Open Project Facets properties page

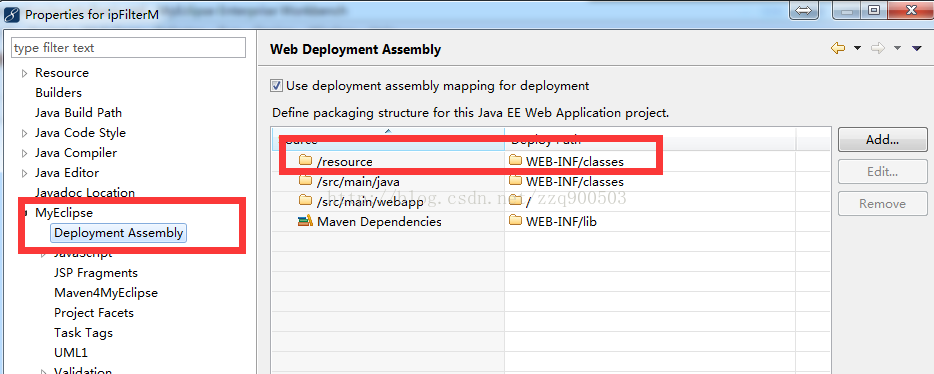click(x=94, y=313)
